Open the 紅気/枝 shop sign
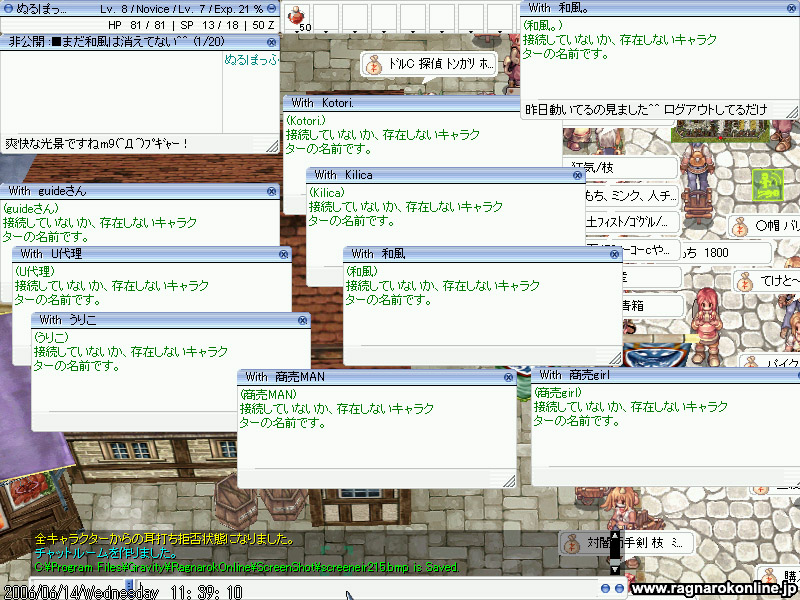 click(x=621, y=167)
